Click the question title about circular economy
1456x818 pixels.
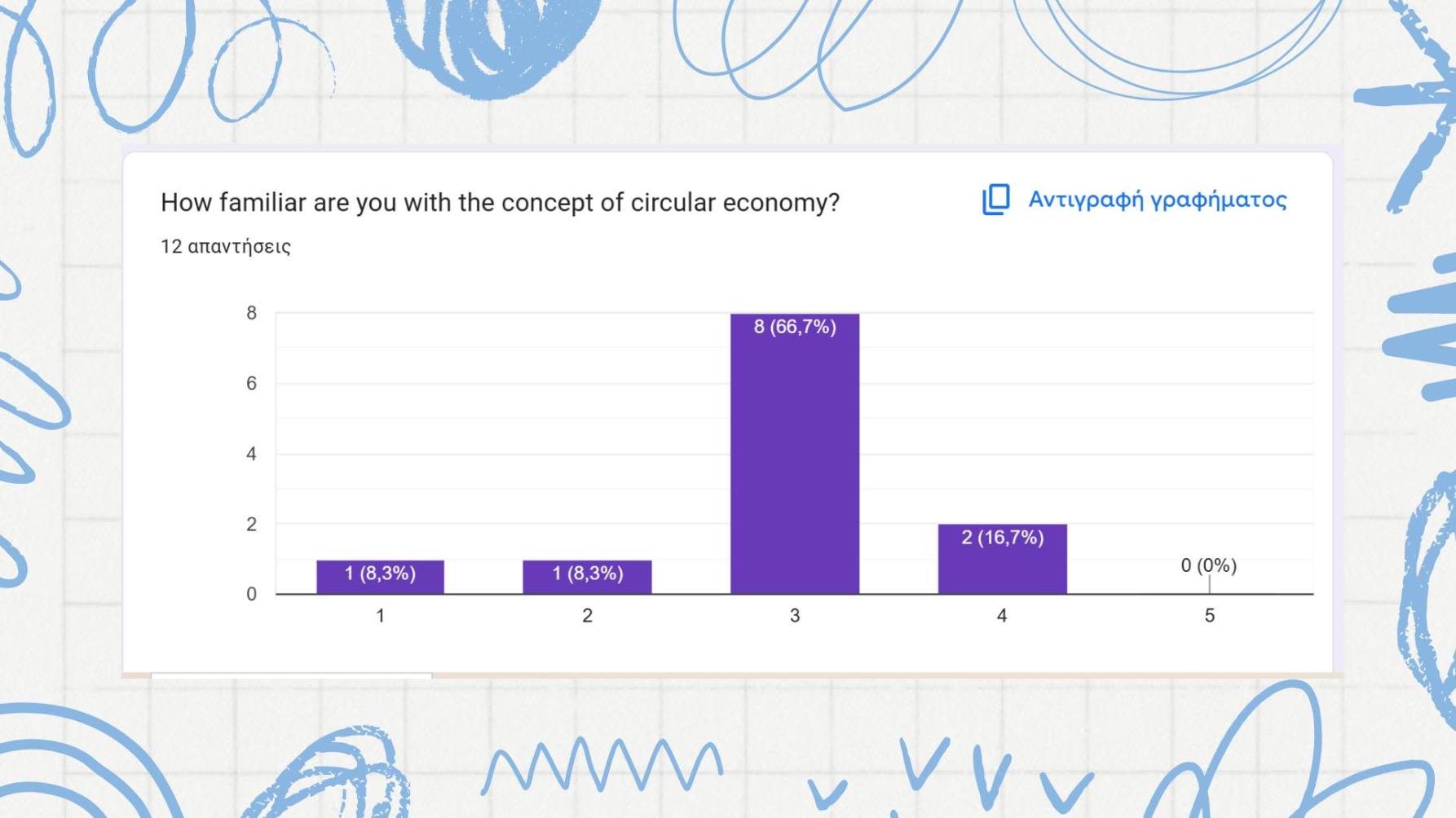500,202
